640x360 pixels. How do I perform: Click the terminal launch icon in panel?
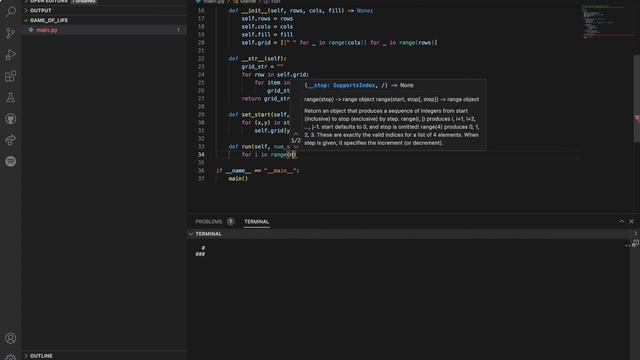[x=636, y=243]
